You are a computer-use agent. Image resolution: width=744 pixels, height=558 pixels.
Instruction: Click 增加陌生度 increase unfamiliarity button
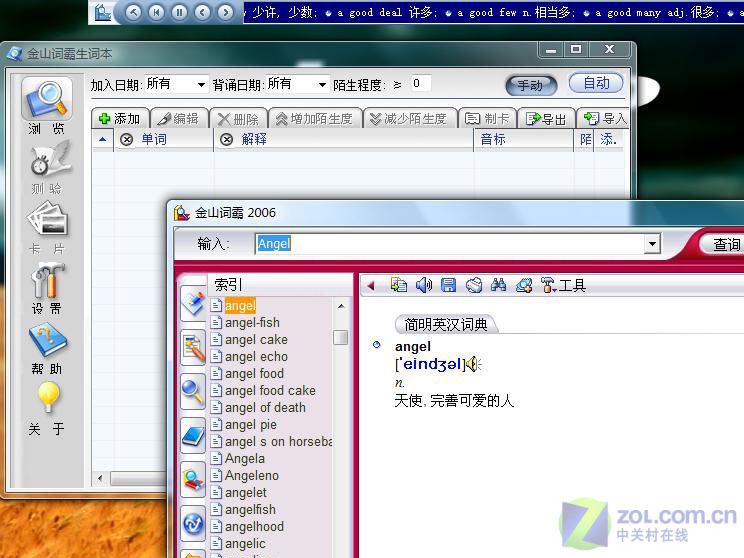315,119
